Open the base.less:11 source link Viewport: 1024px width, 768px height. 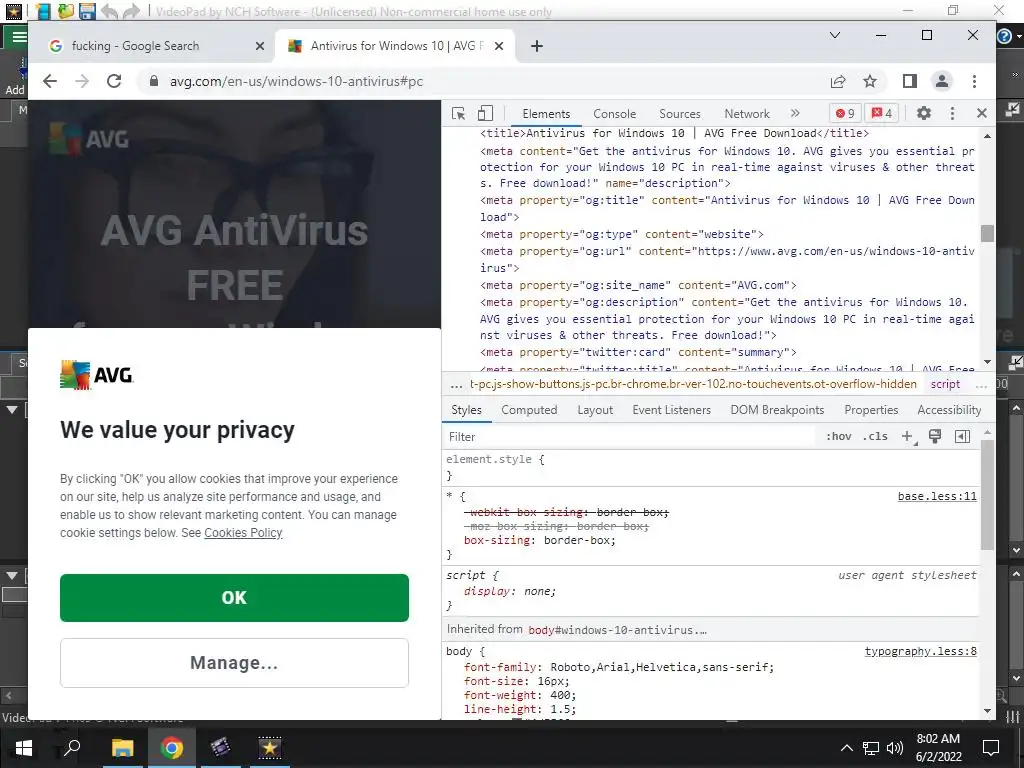[x=936, y=496]
